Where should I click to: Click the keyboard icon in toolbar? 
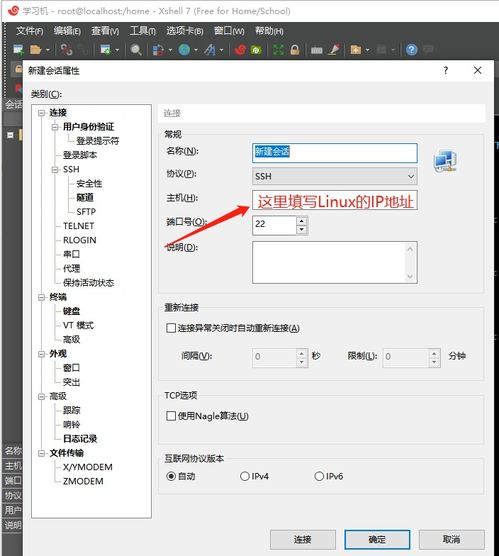tap(316, 51)
